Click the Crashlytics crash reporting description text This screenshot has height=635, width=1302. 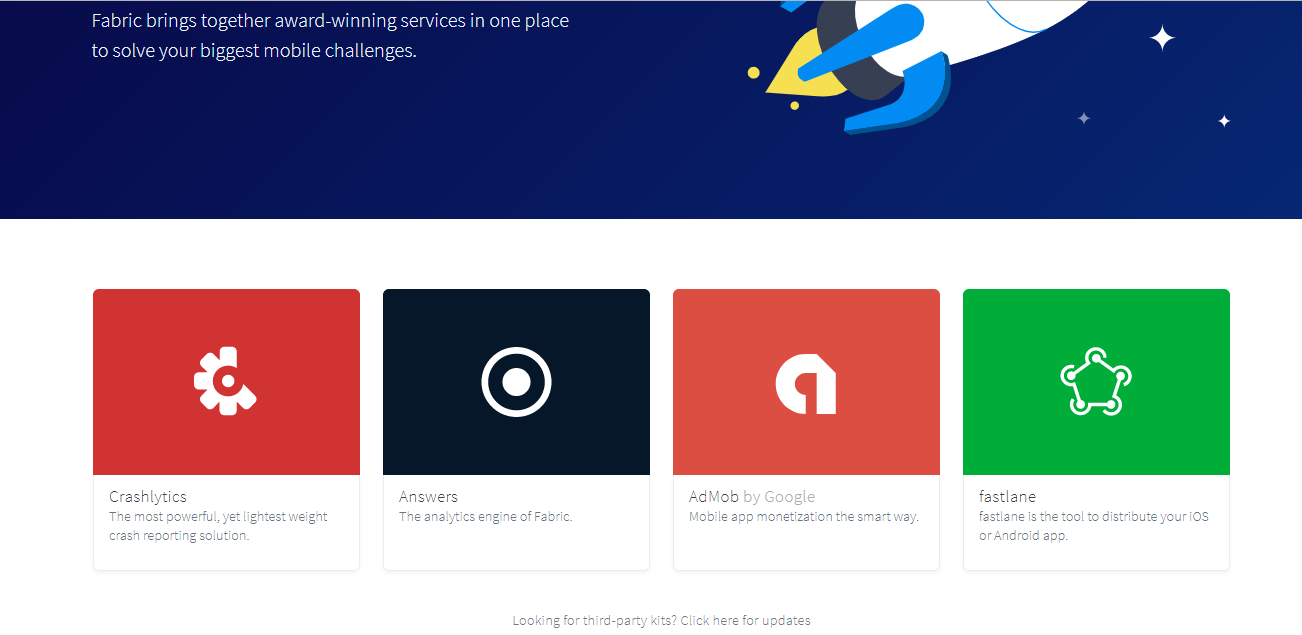(x=218, y=525)
